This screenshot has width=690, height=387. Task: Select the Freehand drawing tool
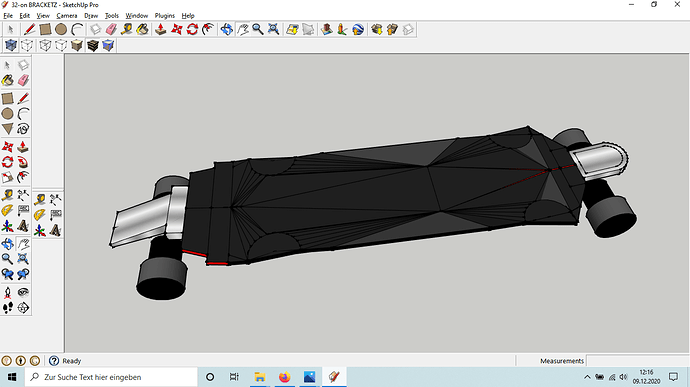point(23,129)
